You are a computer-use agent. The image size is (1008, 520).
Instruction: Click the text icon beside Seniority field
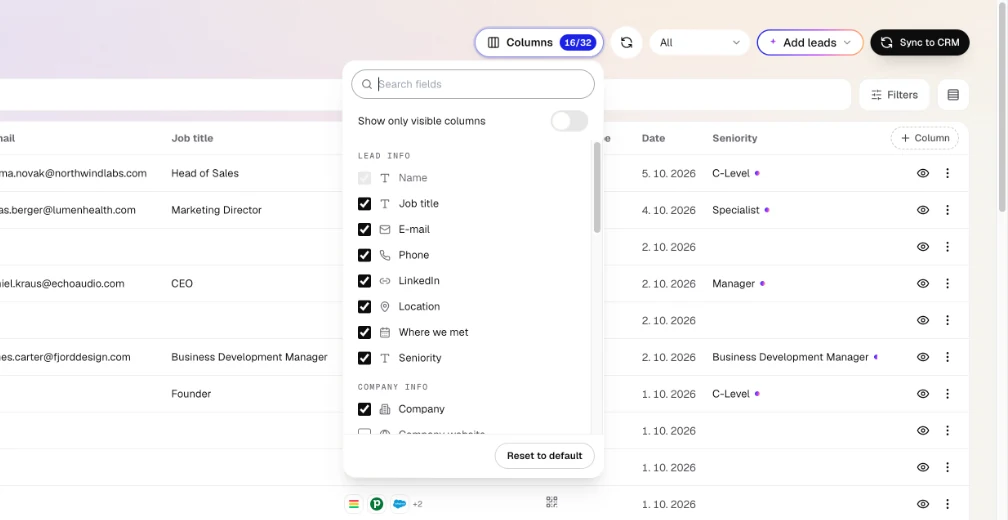click(385, 358)
